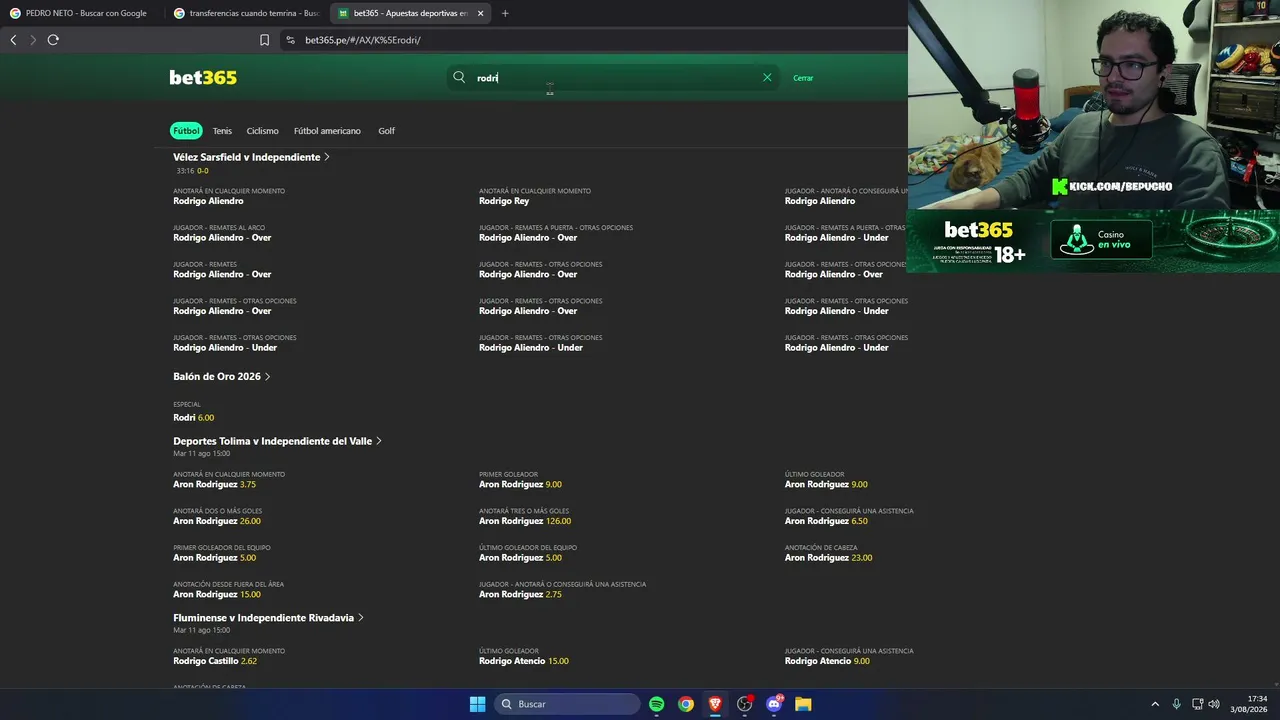The height and width of the screenshot is (720, 1280).
Task: Select the Fútbol americano sport tab
Action: click(x=327, y=131)
